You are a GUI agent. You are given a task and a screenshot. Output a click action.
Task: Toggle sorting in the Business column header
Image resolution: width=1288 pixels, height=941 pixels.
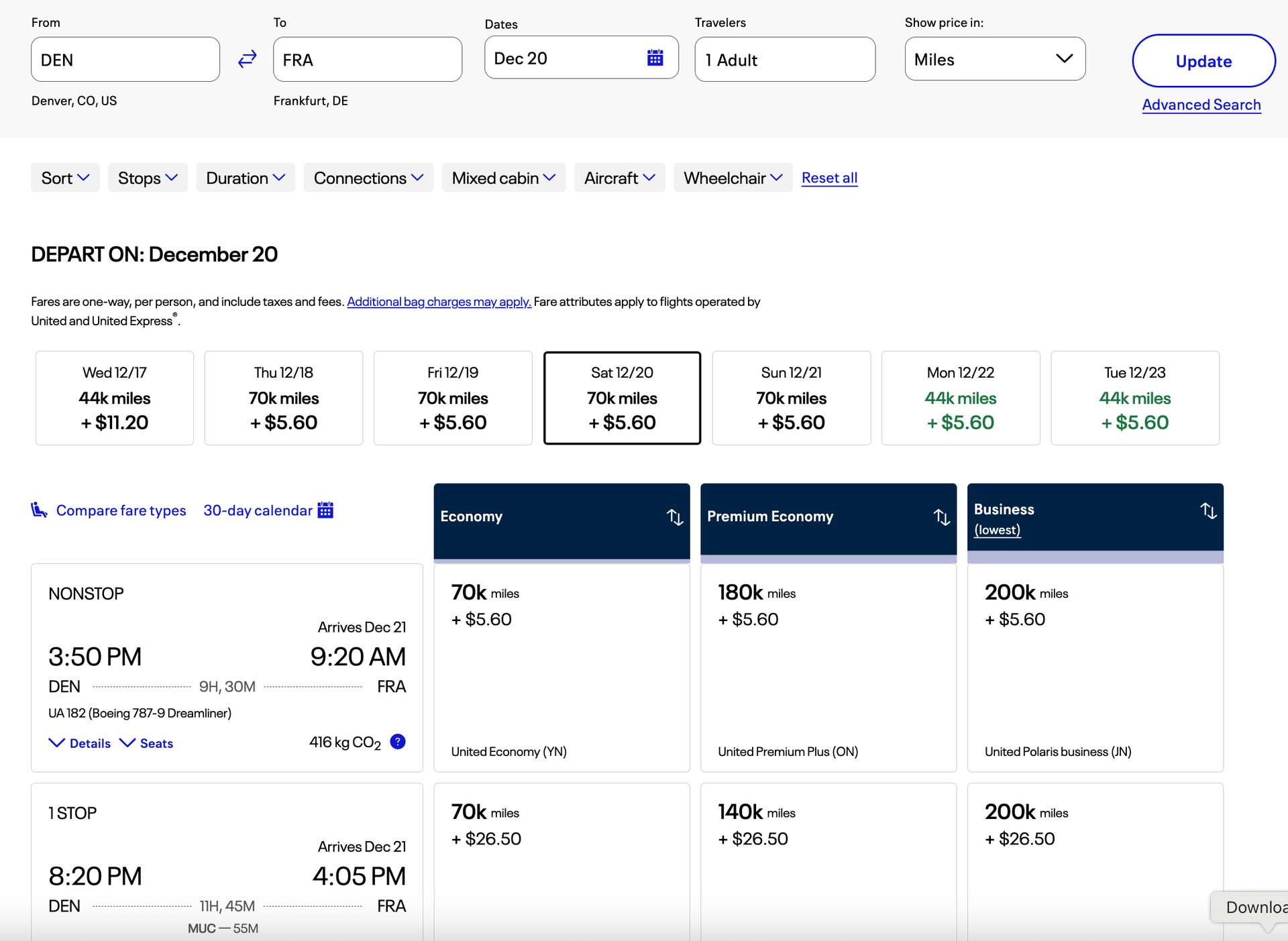click(x=1208, y=511)
